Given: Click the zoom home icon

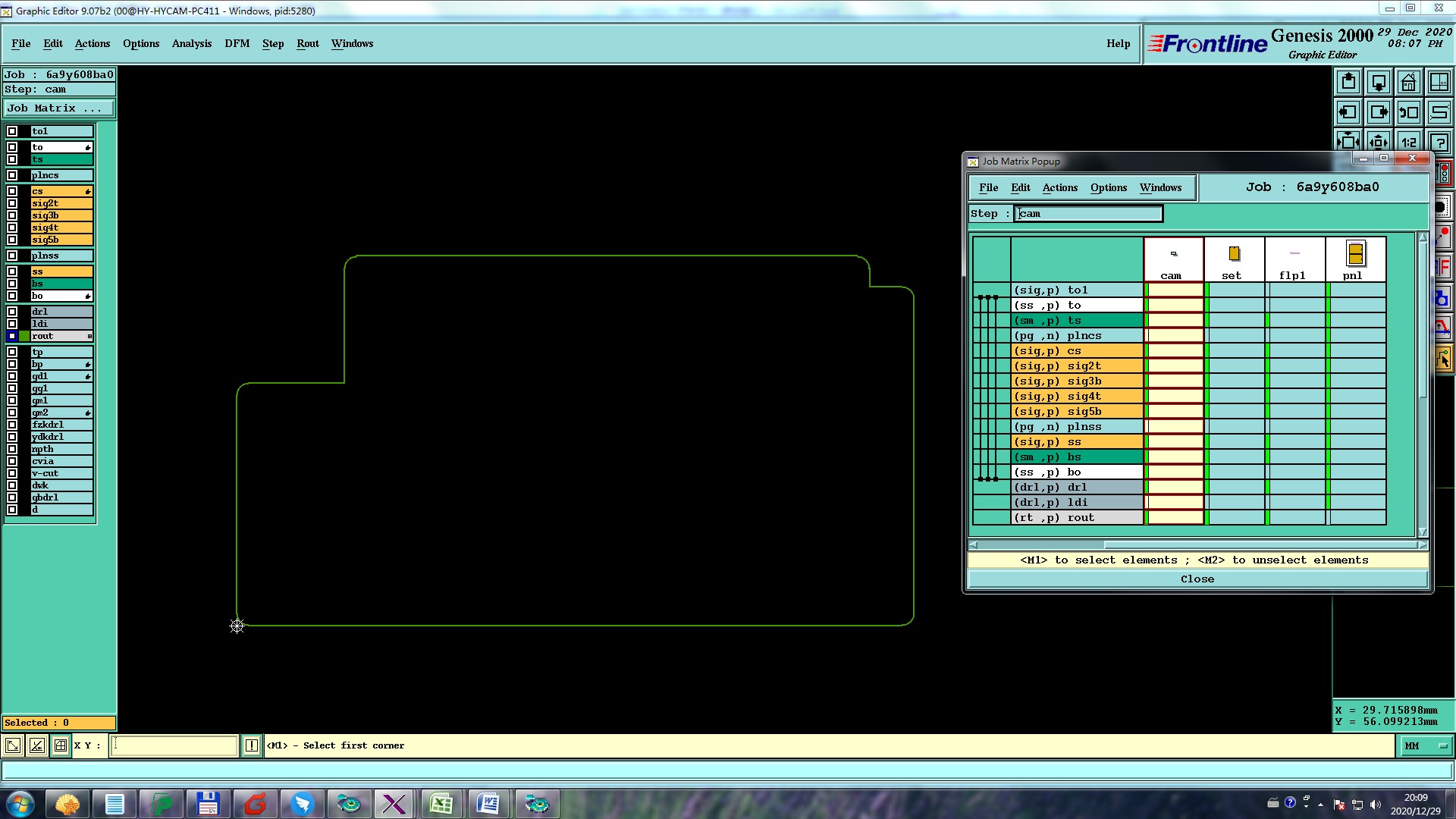Looking at the screenshot, I should point(1408,82).
